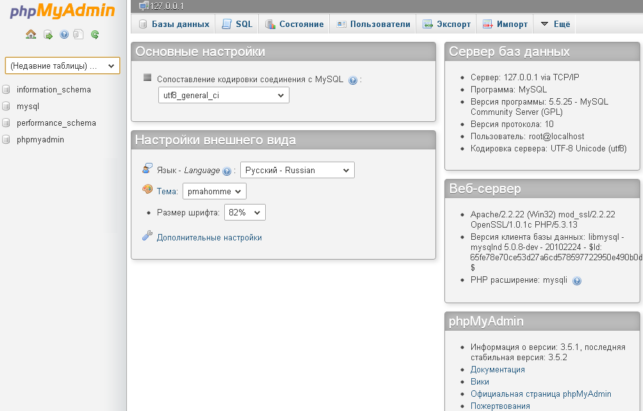Click the wrench icon beside Дополнительные настройки
The width and height of the screenshot is (643, 411).
pyautogui.click(x=147, y=235)
